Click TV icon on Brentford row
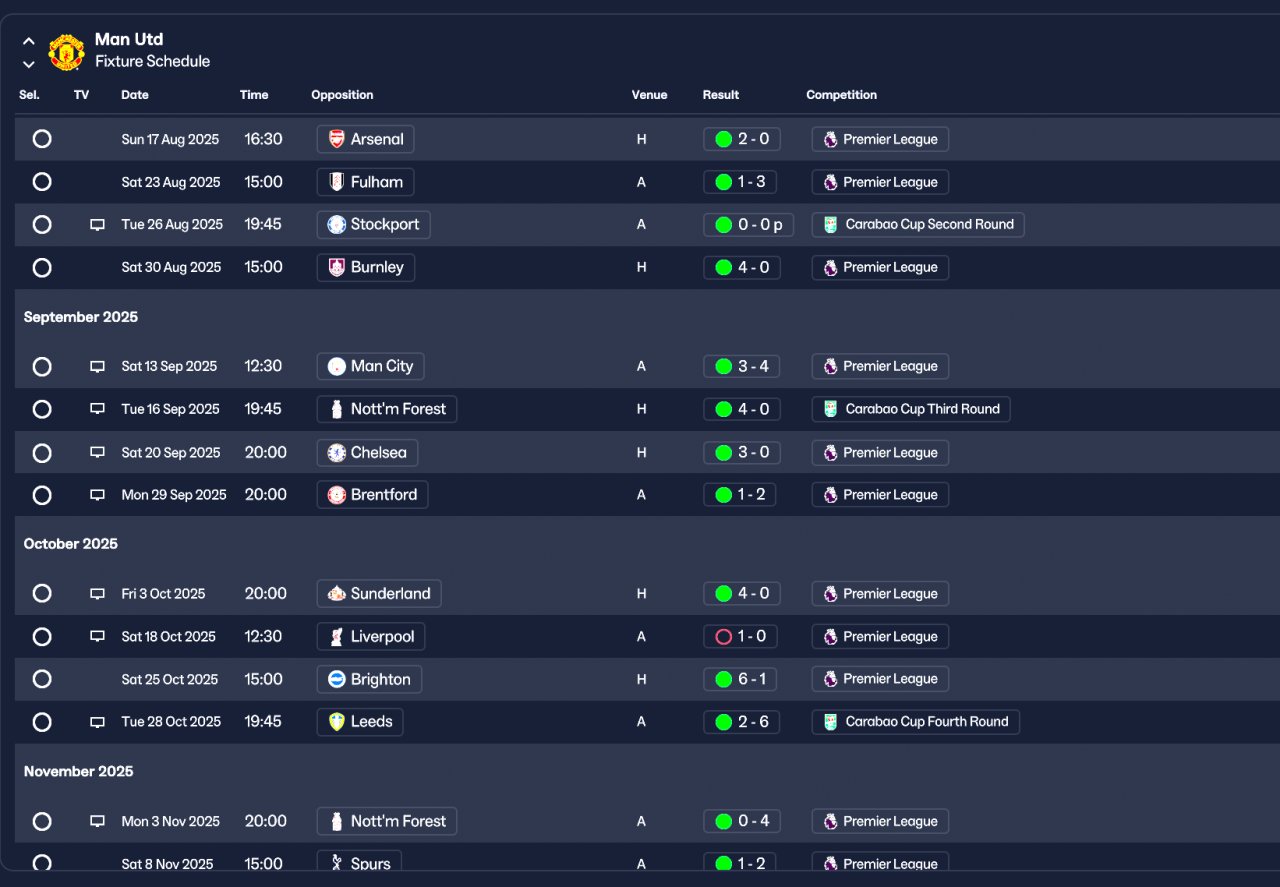 [x=97, y=495]
